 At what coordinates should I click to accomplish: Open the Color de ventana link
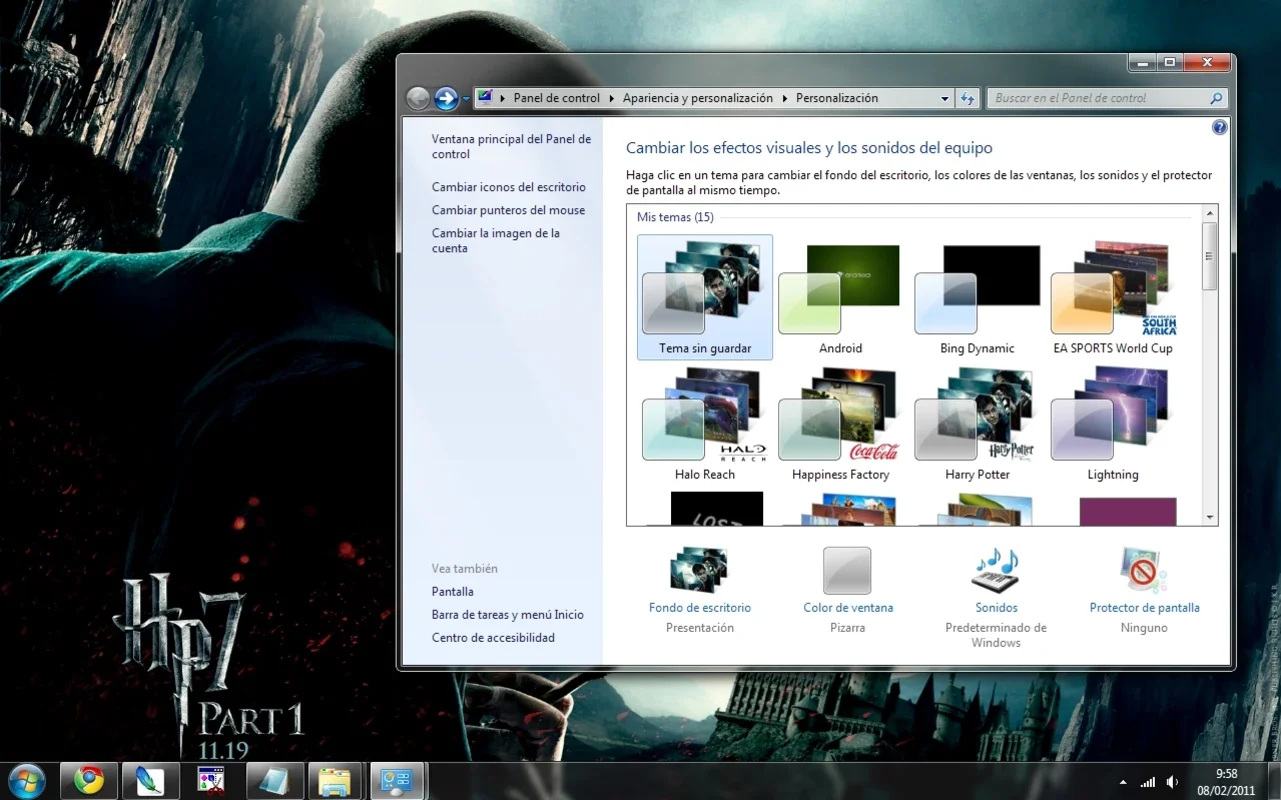(x=848, y=608)
